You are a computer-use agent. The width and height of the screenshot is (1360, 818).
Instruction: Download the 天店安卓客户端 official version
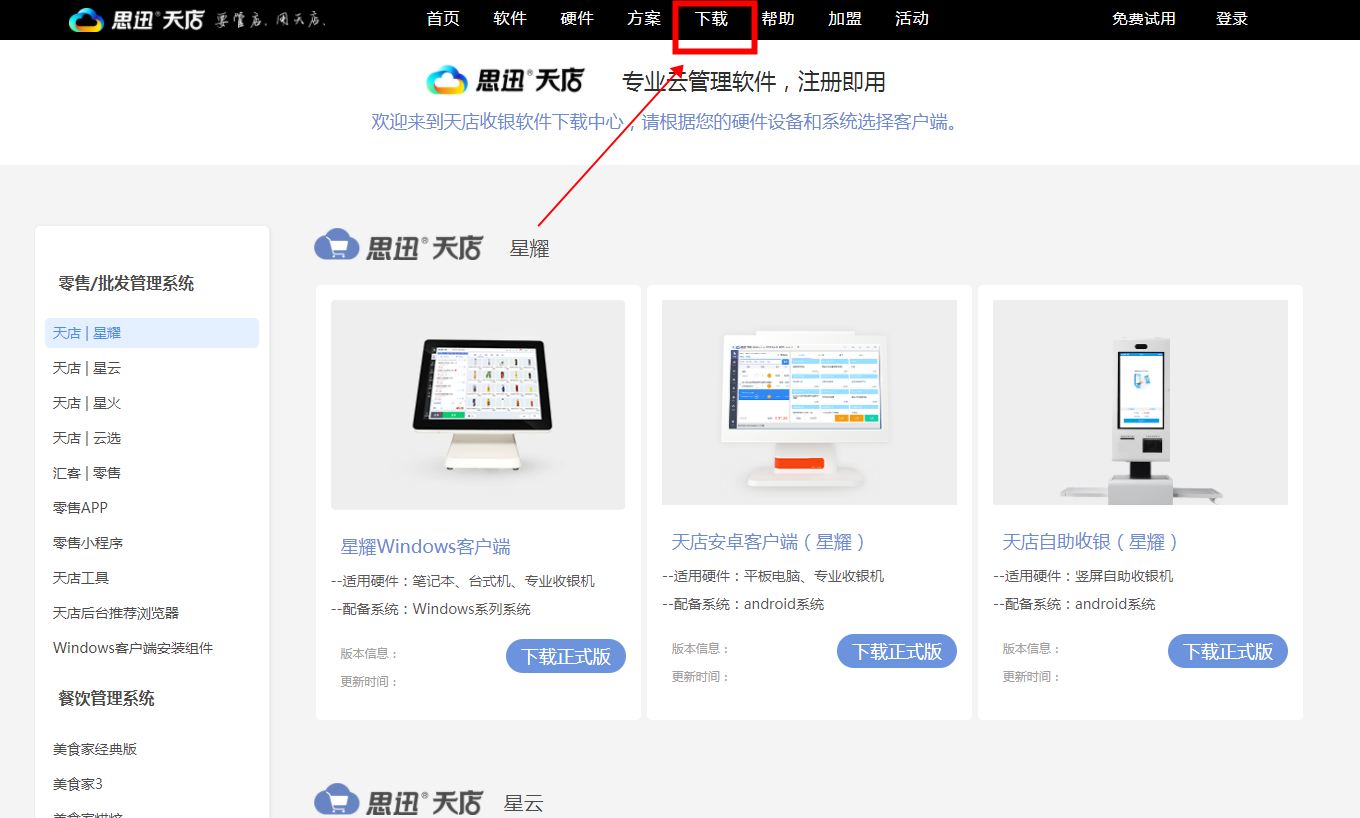click(896, 651)
